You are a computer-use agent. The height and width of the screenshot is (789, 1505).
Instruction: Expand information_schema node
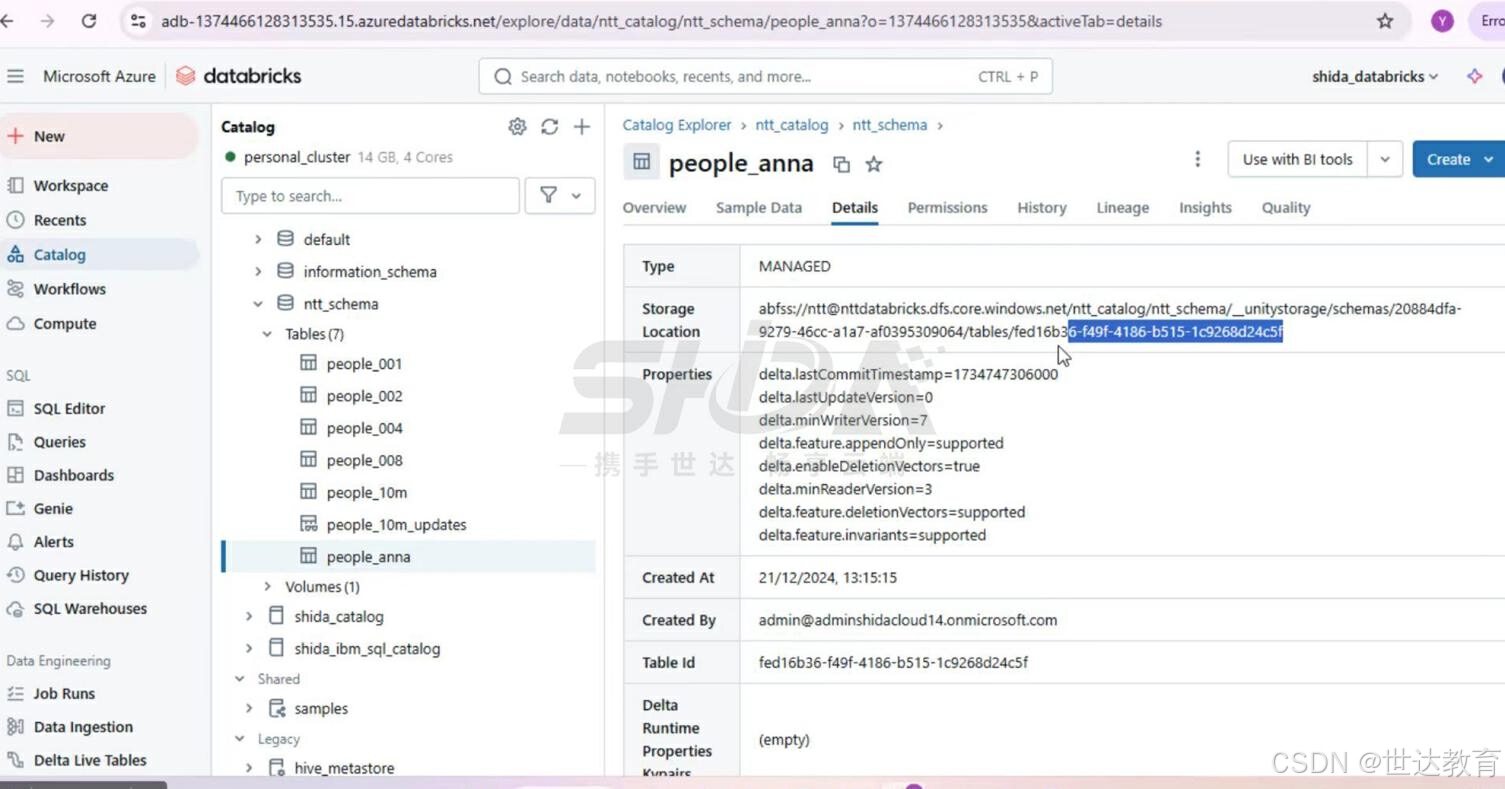point(258,272)
